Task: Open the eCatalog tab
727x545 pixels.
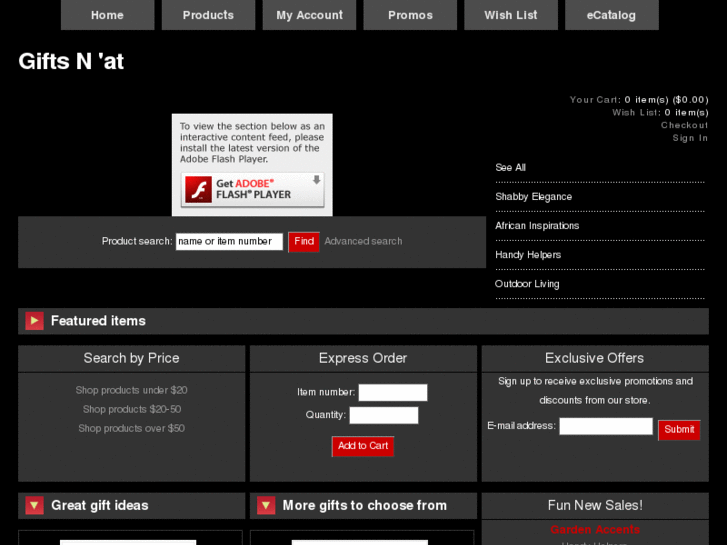Action: coord(611,15)
